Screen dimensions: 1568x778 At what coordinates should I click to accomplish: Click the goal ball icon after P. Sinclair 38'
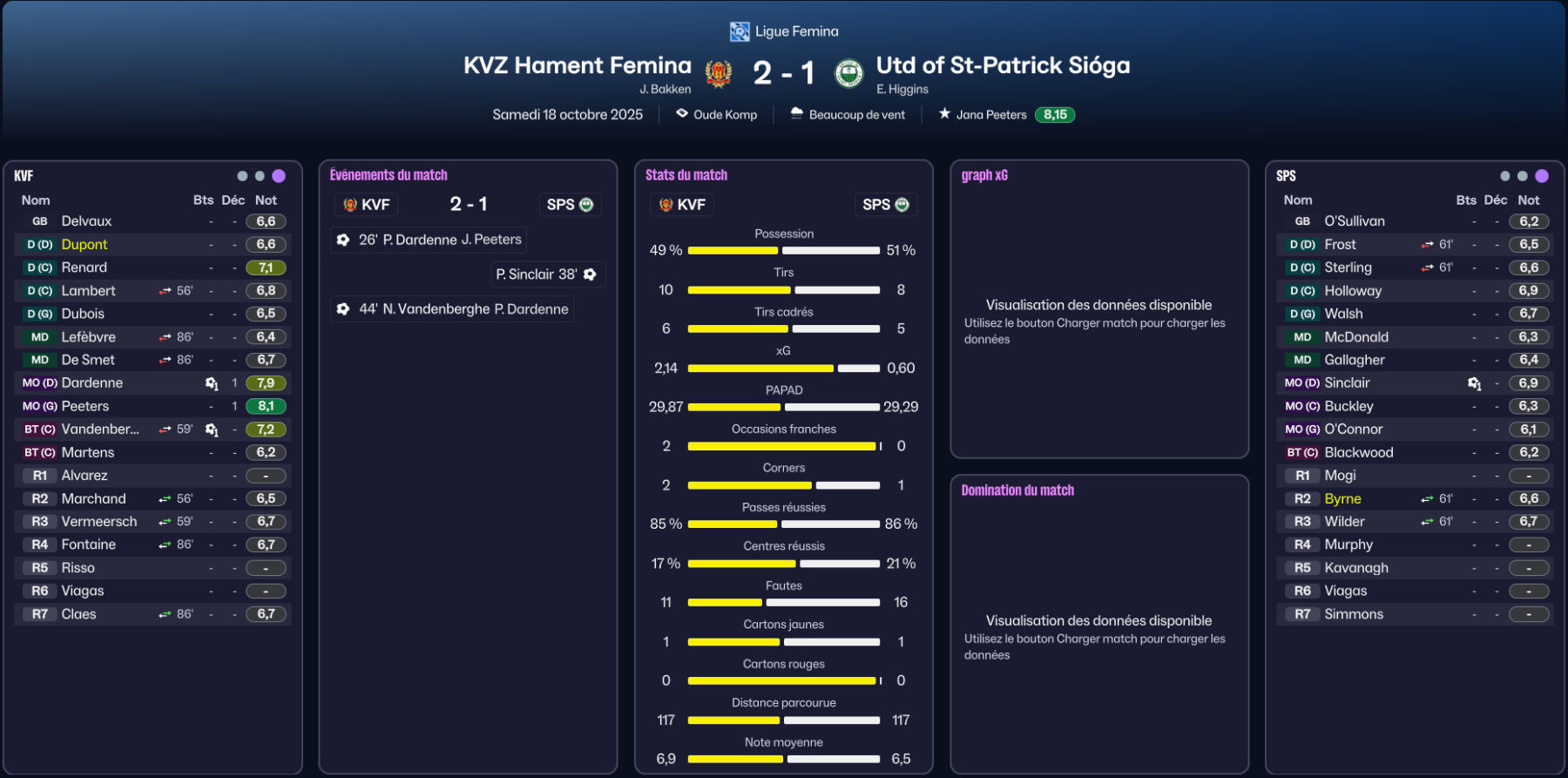(x=590, y=274)
